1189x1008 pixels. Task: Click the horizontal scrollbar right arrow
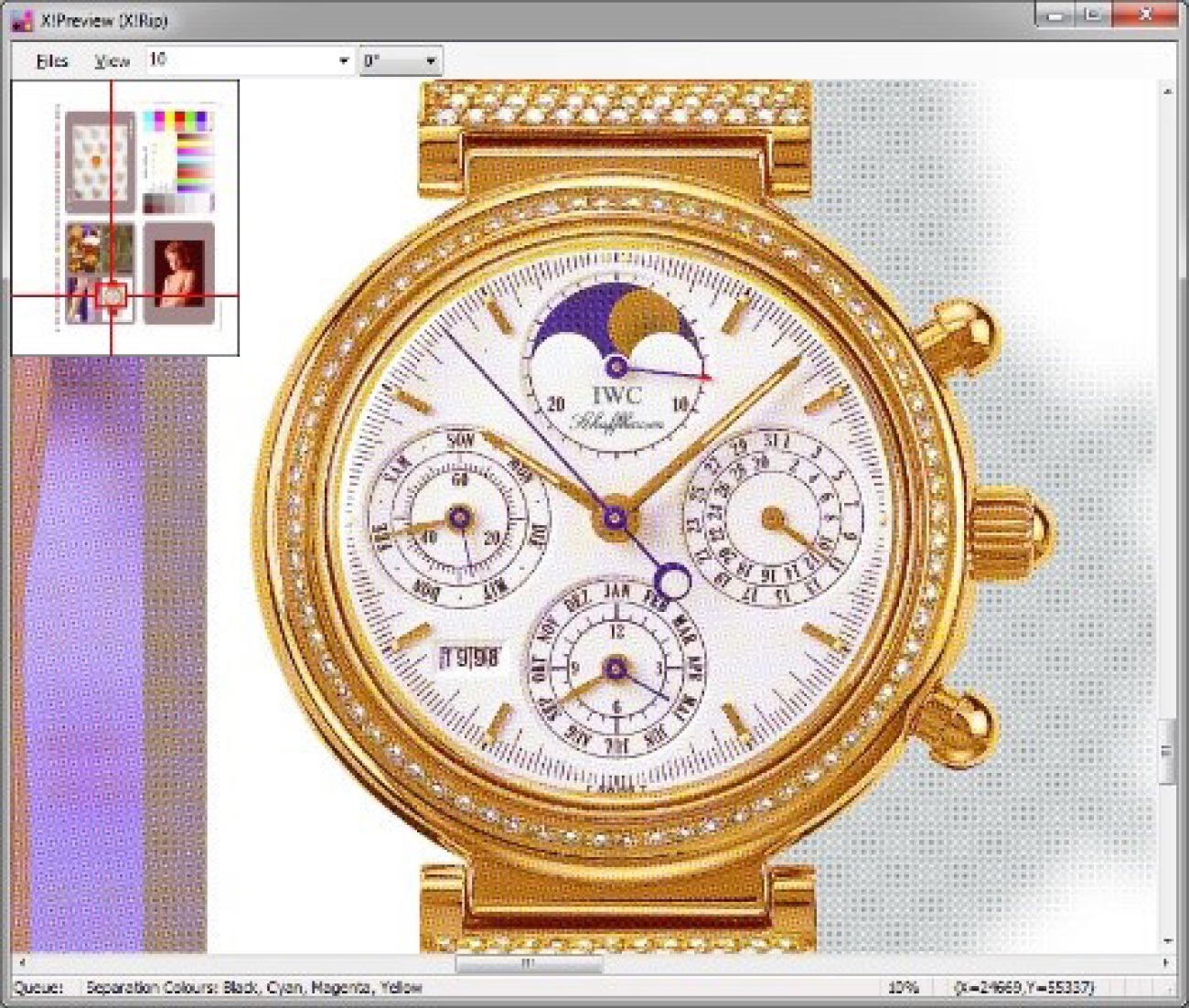tap(1165, 963)
